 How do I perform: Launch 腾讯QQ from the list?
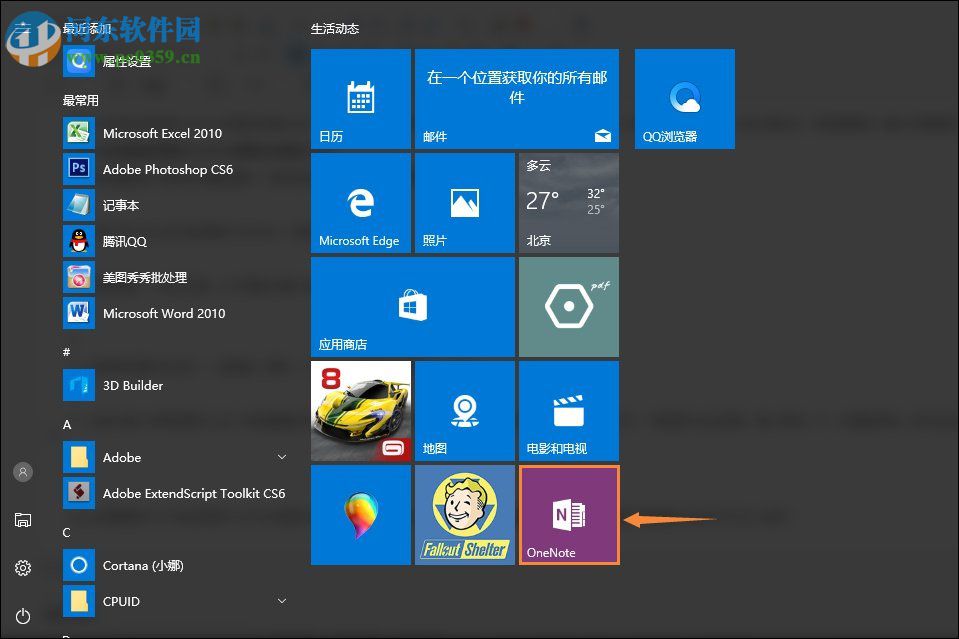pos(177,242)
